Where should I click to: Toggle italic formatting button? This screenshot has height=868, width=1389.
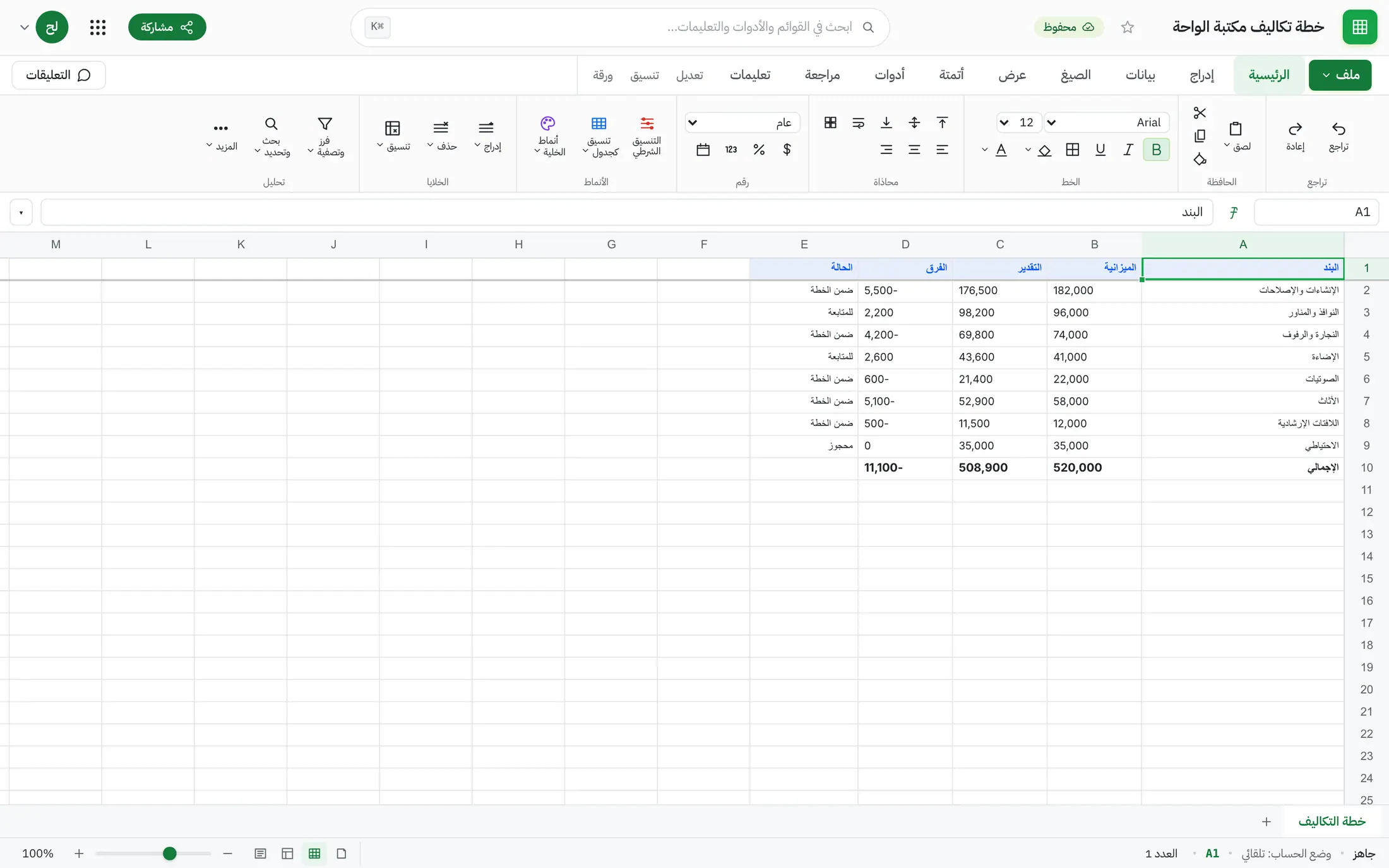[1128, 150]
